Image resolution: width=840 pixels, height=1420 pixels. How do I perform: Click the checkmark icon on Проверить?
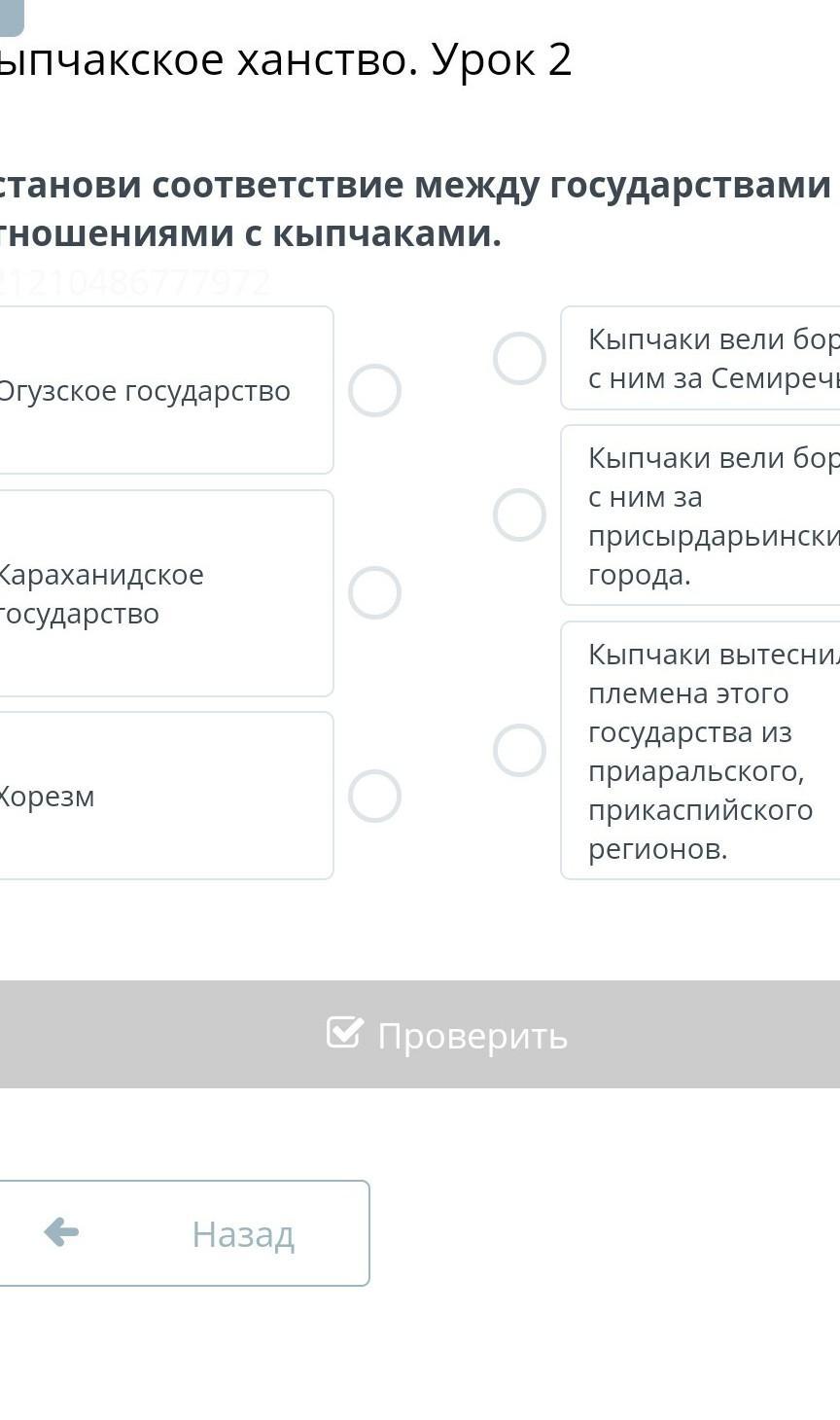(x=345, y=1032)
